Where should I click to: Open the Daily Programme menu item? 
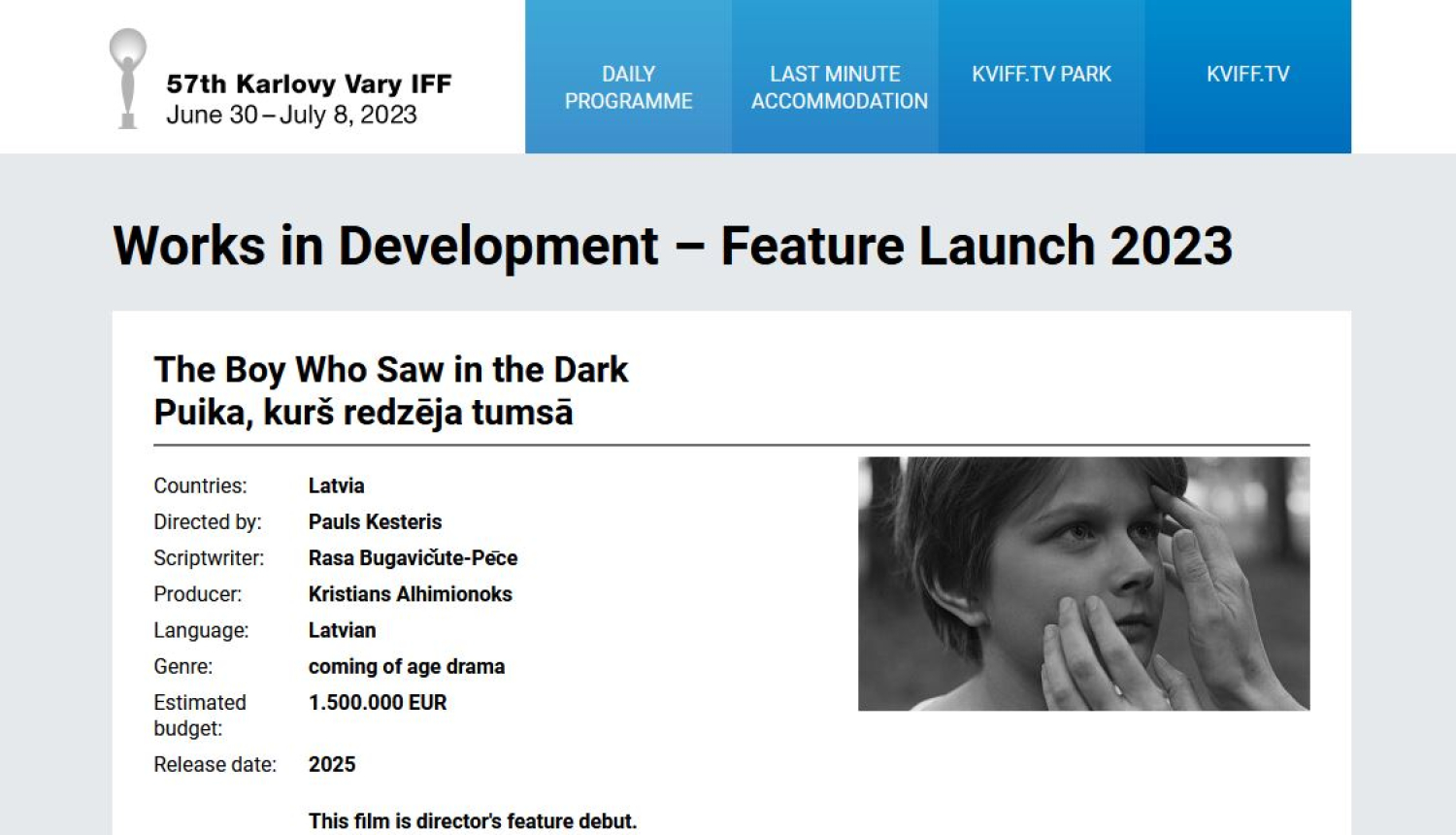click(x=628, y=87)
